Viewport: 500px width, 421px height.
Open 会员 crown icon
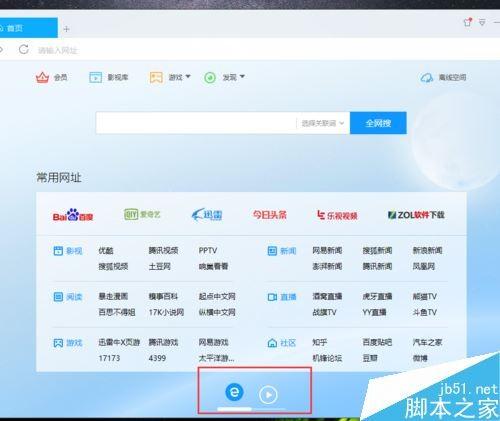pyautogui.click(x=42, y=77)
